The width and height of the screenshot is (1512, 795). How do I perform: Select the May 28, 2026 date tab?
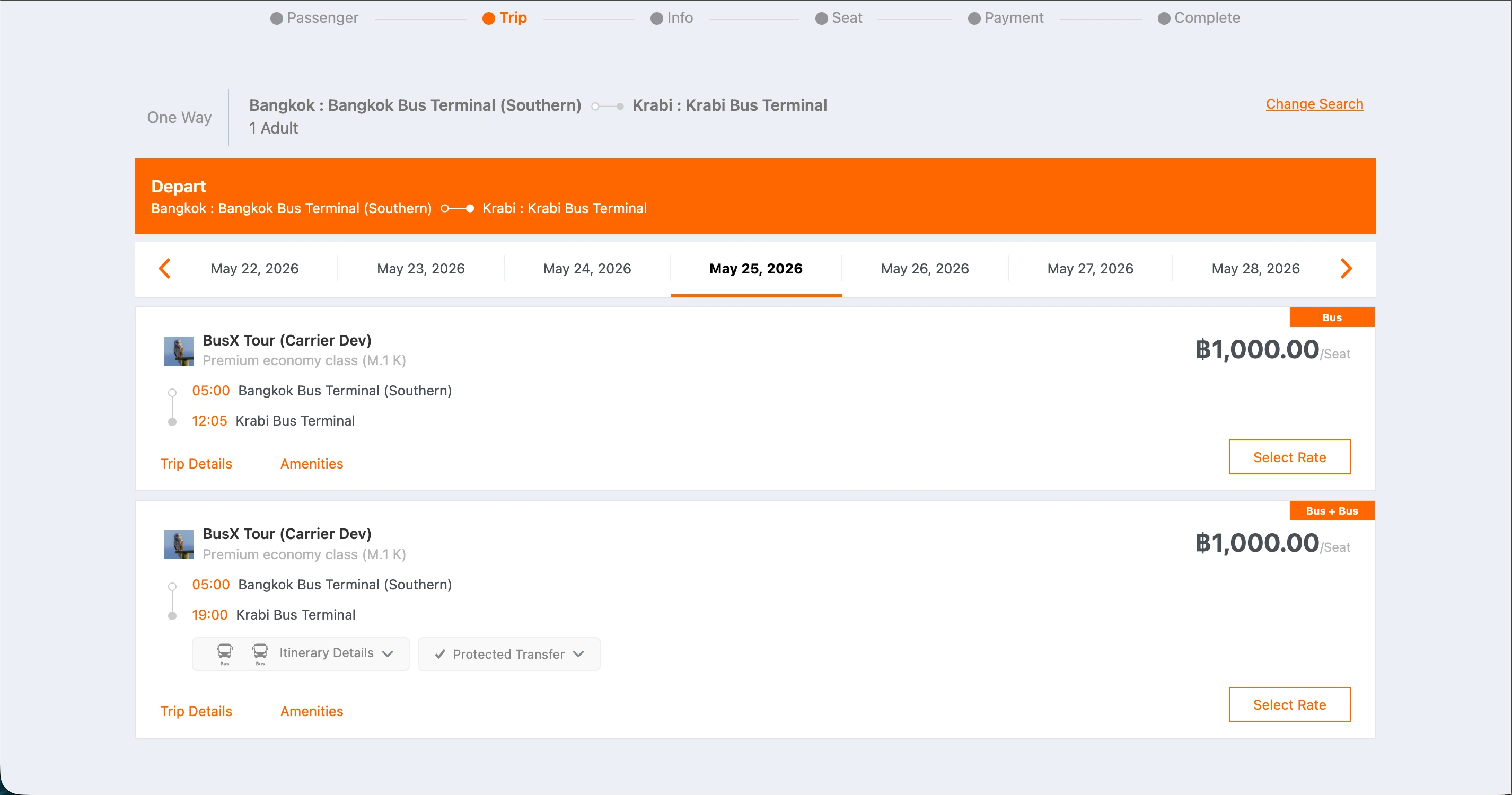click(1255, 269)
